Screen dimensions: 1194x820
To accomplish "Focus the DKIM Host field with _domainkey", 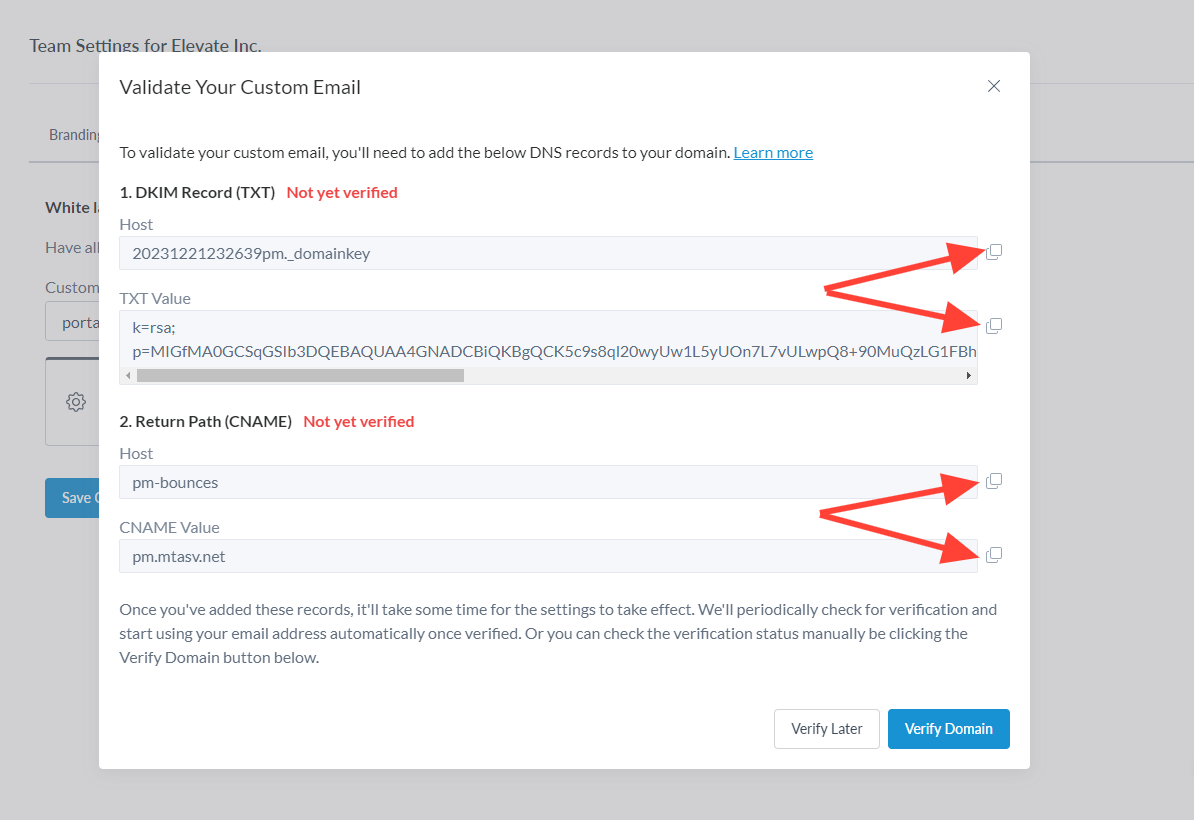I will click(x=548, y=253).
